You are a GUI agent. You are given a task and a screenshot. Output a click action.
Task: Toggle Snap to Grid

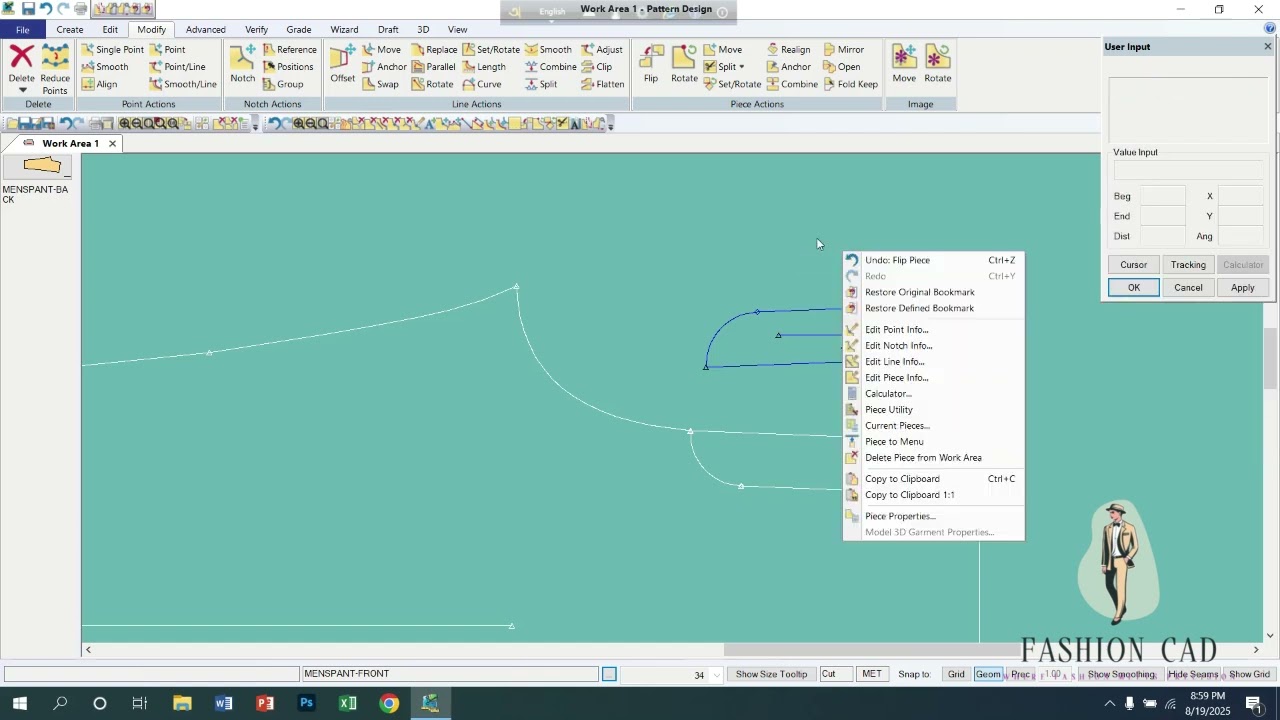[x=956, y=675]
